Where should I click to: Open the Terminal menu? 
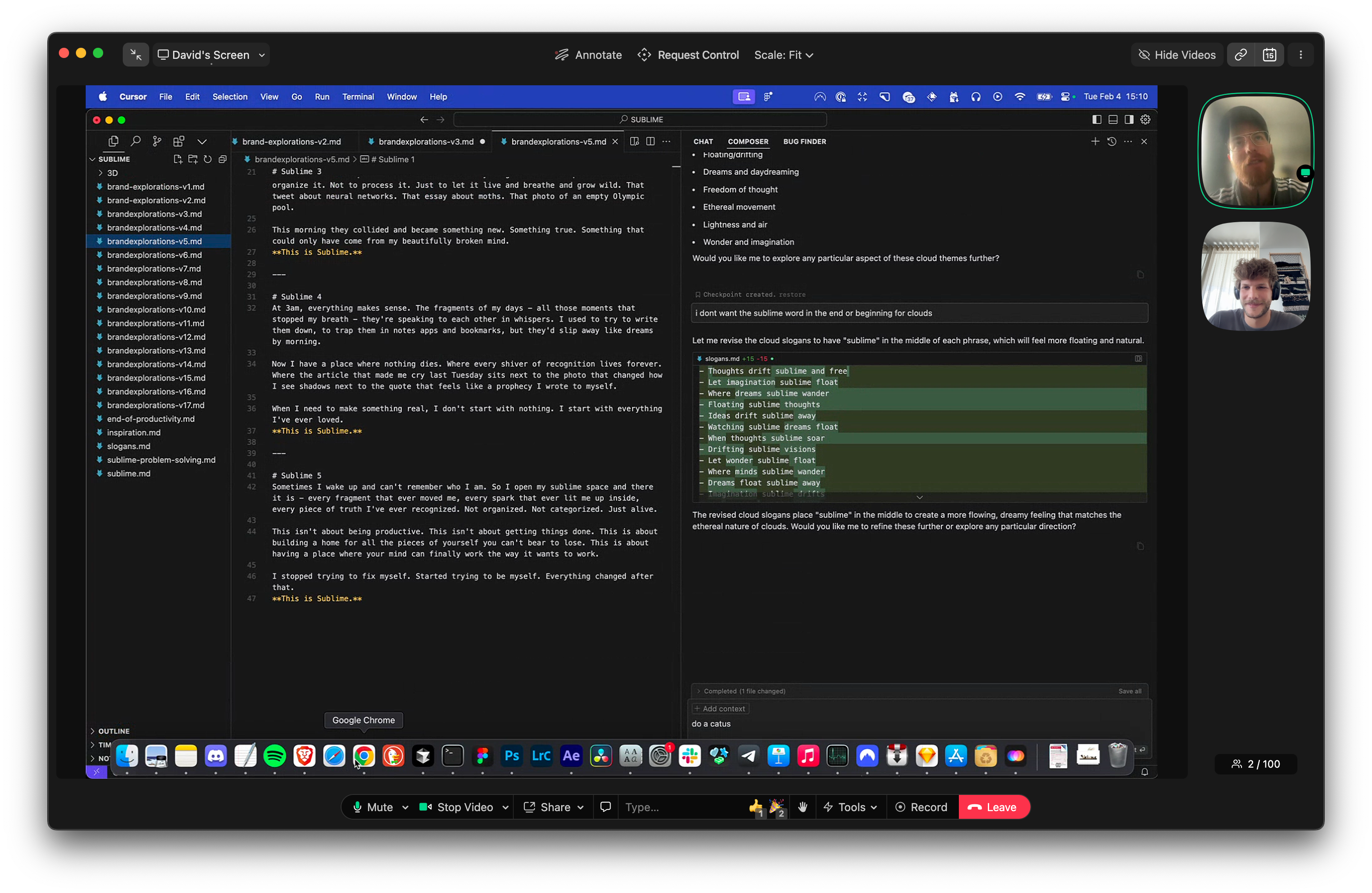357,97
